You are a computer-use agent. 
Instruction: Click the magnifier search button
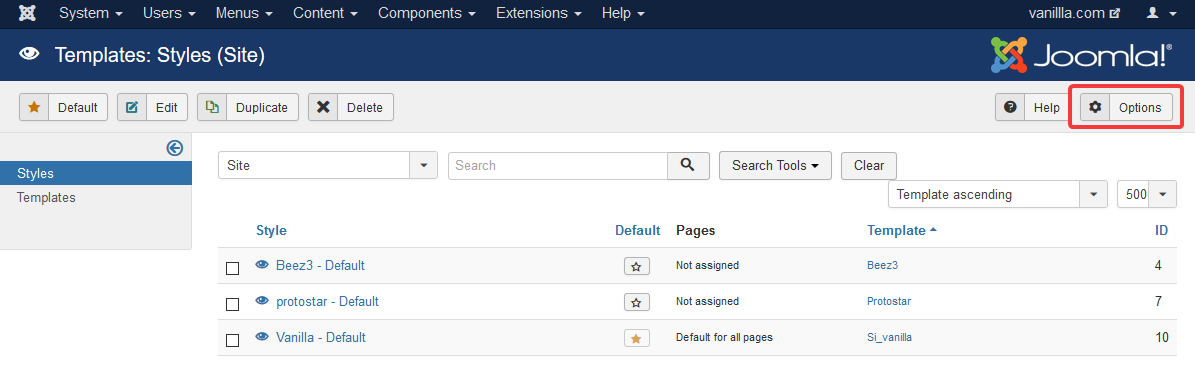688,165
